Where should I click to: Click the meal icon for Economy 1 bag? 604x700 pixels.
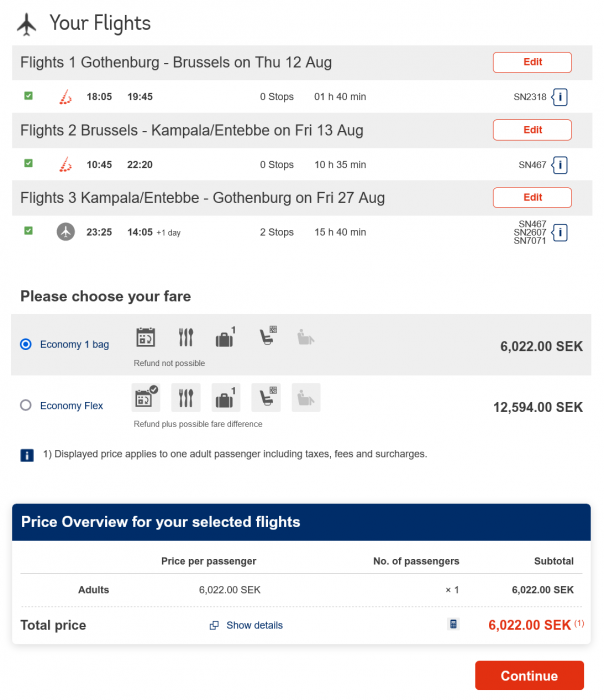[x=186, y=338]
